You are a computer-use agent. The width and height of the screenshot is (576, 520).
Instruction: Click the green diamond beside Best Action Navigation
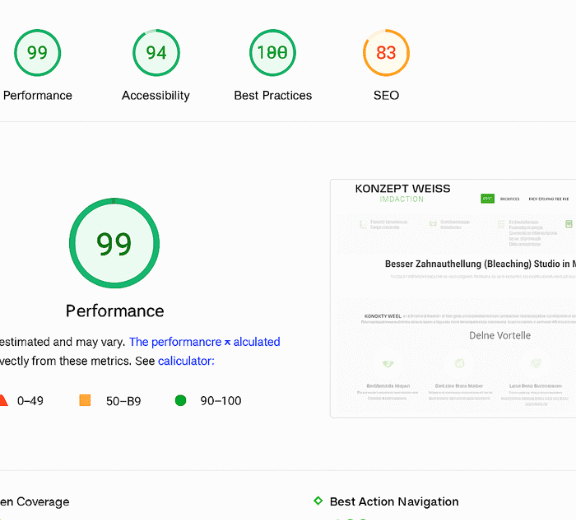318,501
